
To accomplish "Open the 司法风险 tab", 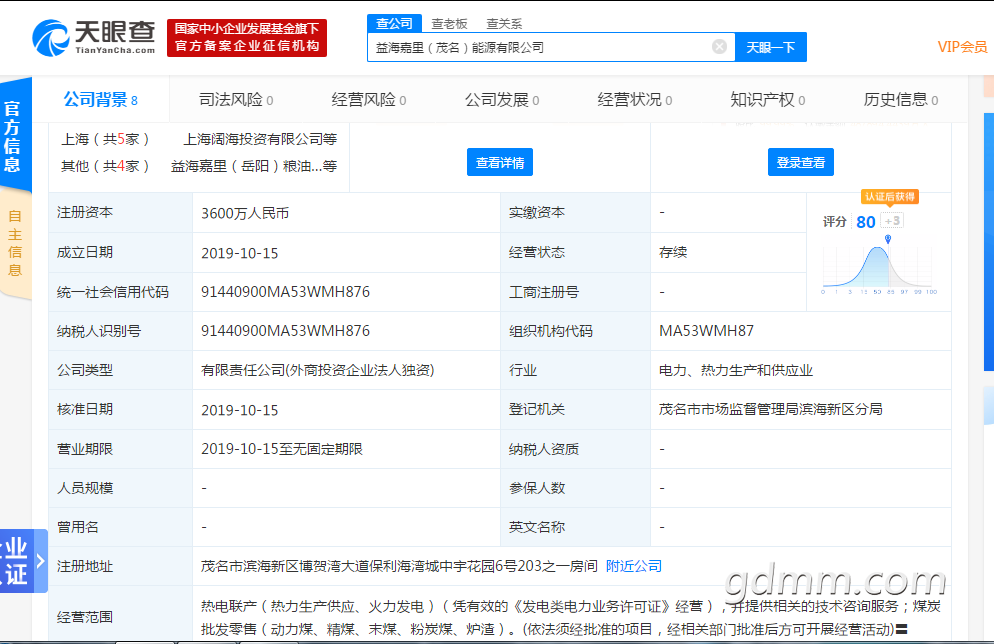I will [x=236, y=100].
